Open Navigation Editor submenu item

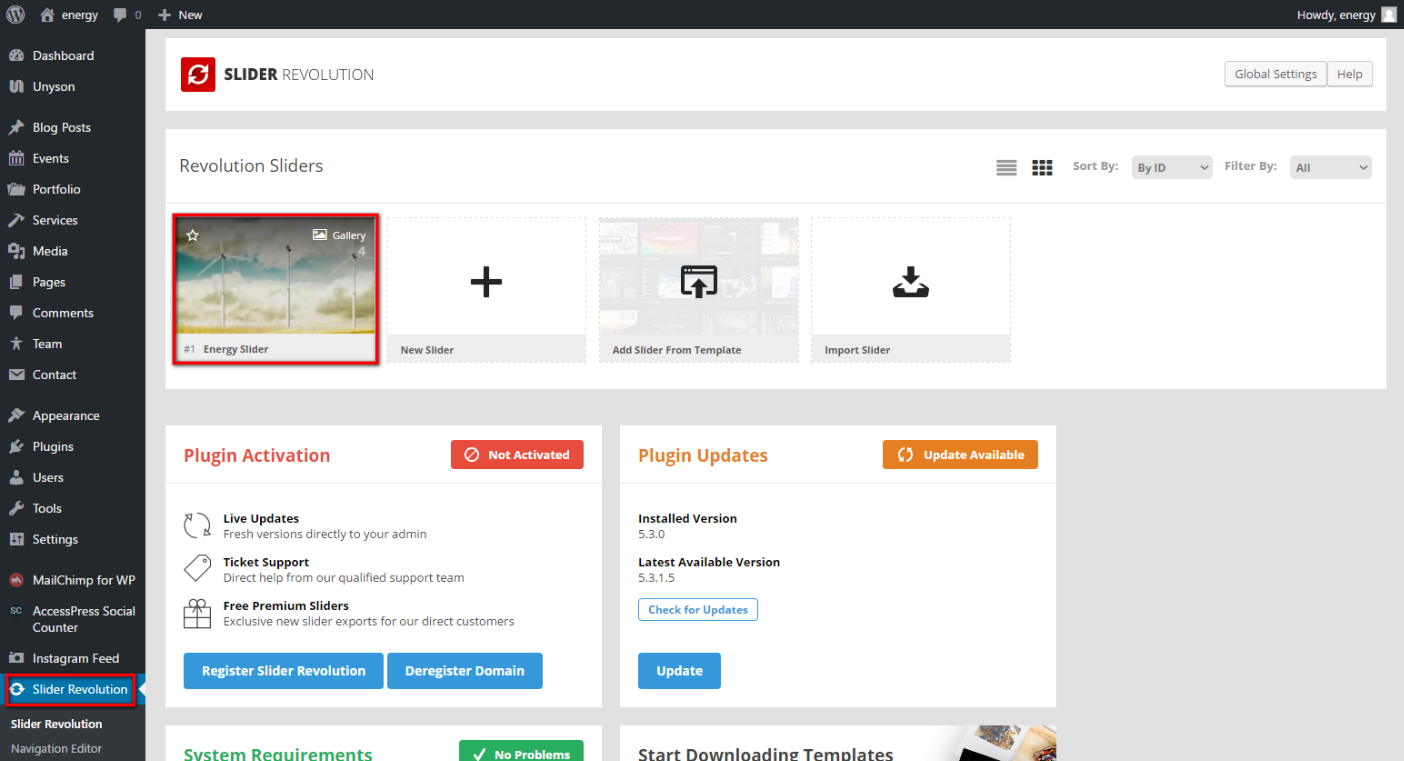[x=56, y=749]
